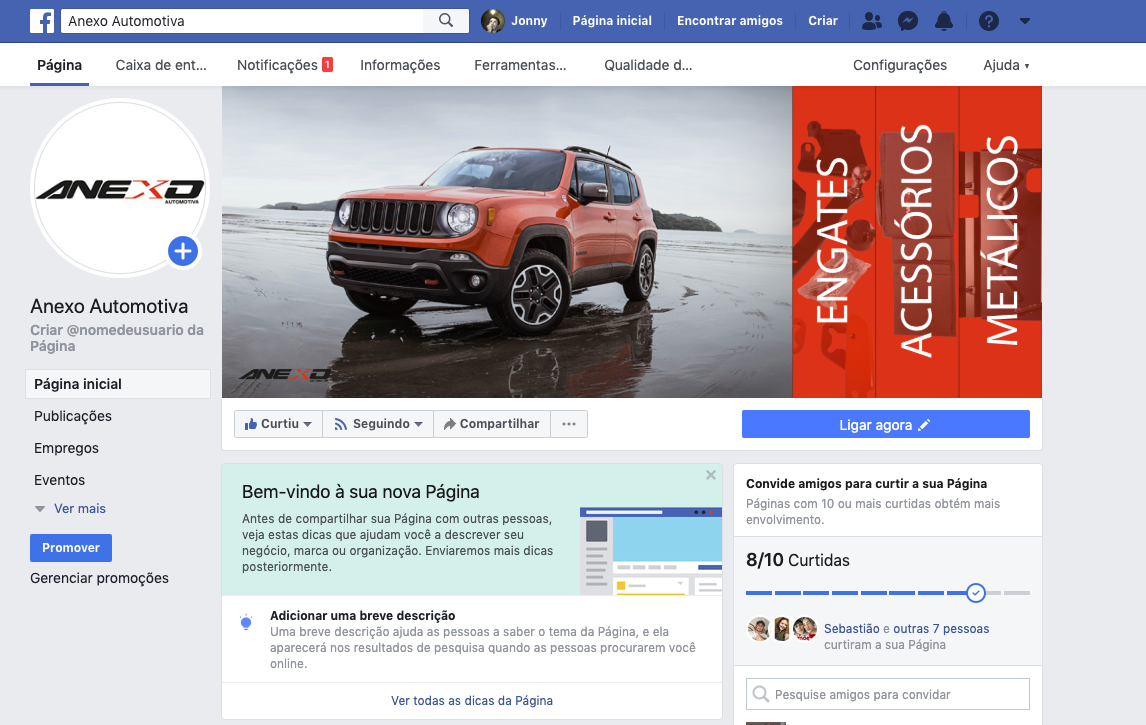This screenshot has width=1146, height=725.
Task: Open the account dropdown arrow
Action: pyautogui.click(x=1025, y=21)
